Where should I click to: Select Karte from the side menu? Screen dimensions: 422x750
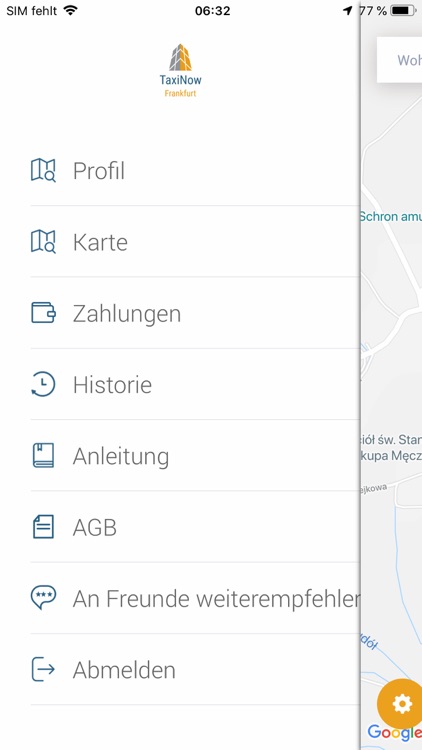(195, 242)
